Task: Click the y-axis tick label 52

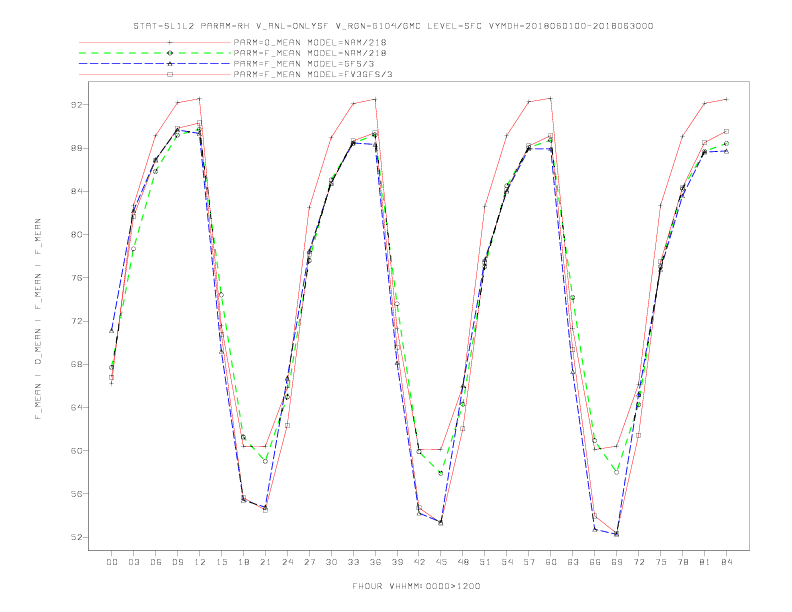Action: coord(76,537)
